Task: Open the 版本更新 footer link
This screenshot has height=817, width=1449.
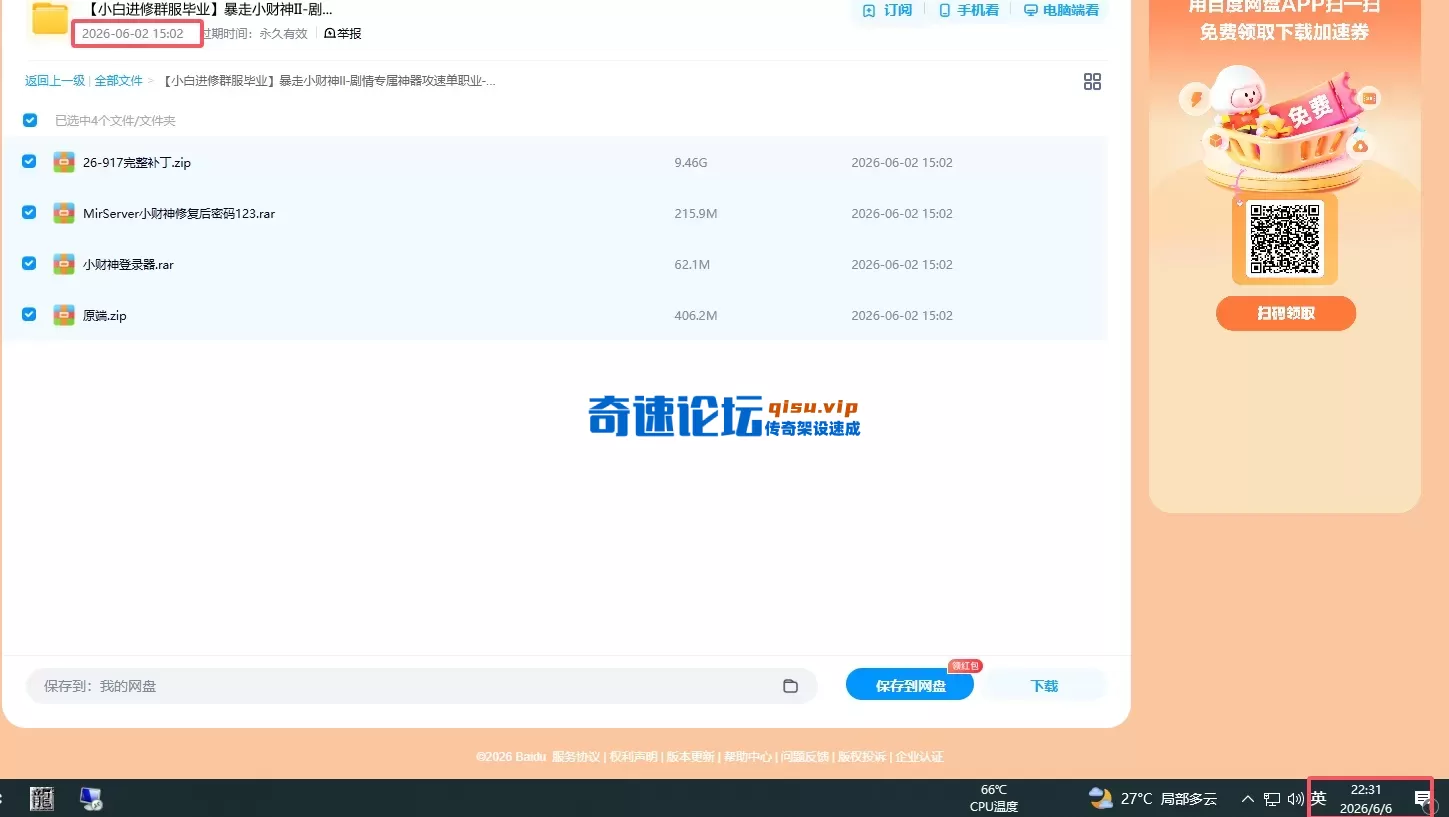Action: click(x=691, y=757)
